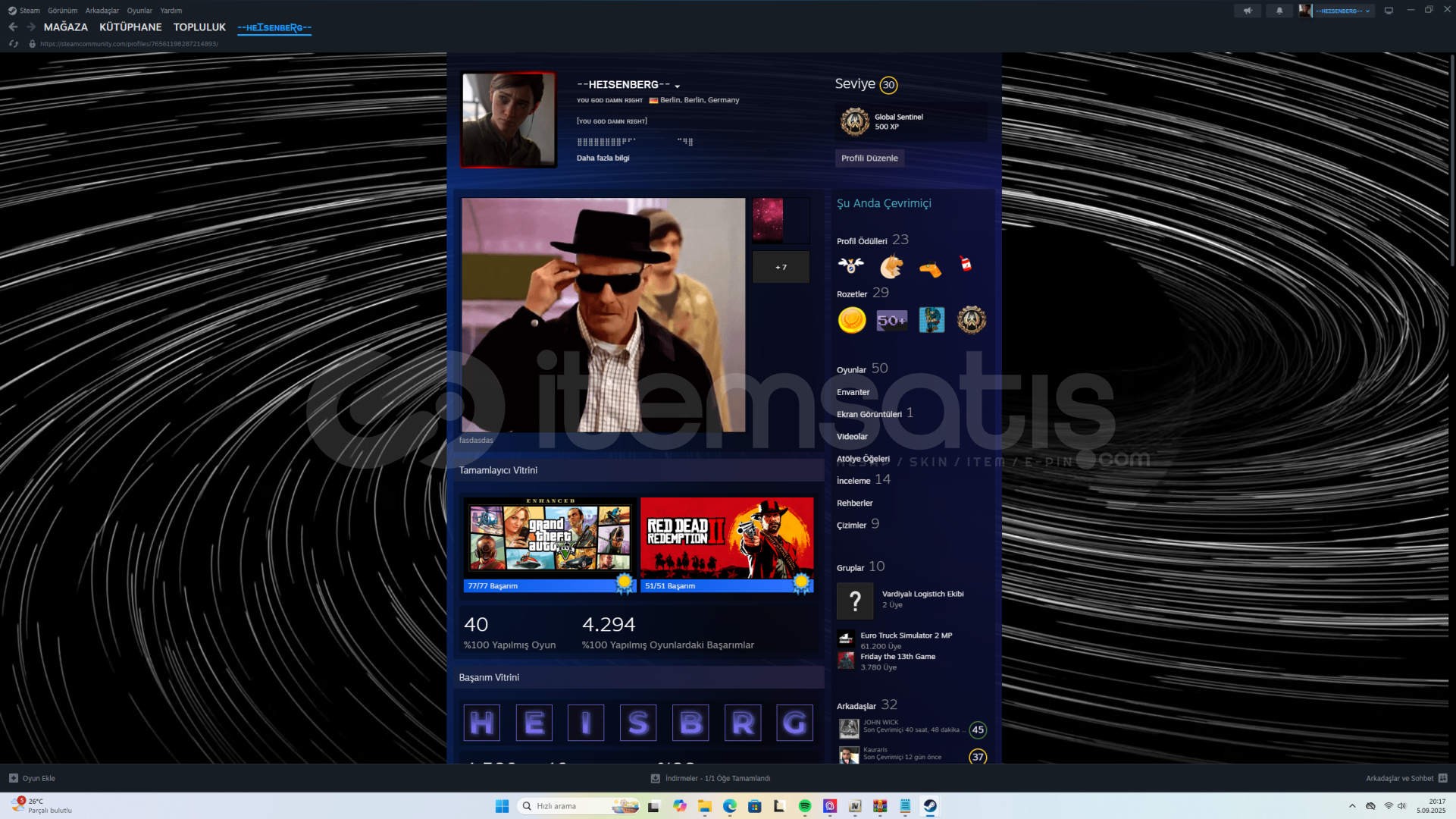
Task: Switch to Big Picture mode icon
Action: [x=1389, y=11]
